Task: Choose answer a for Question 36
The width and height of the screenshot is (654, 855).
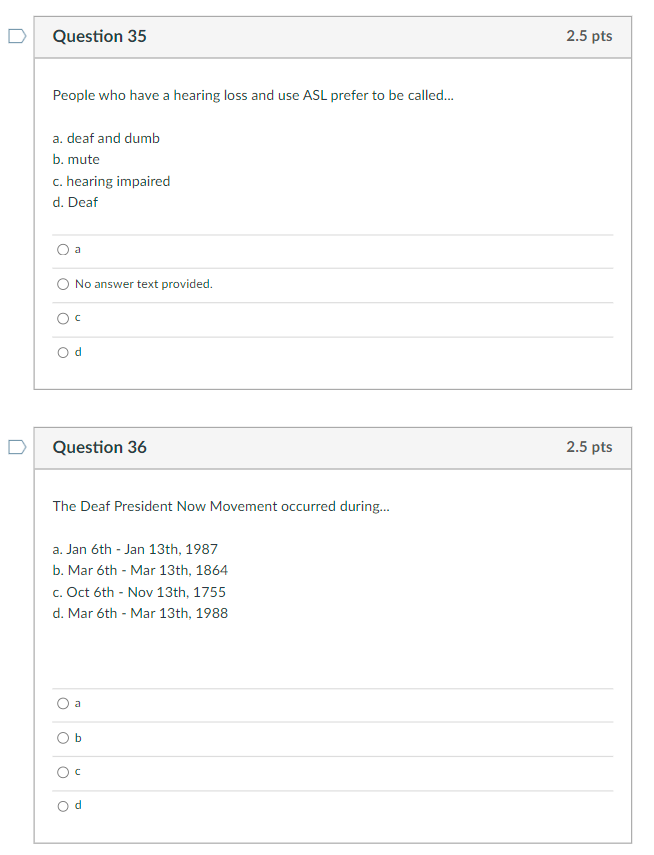Action: [x=63, y=704]
